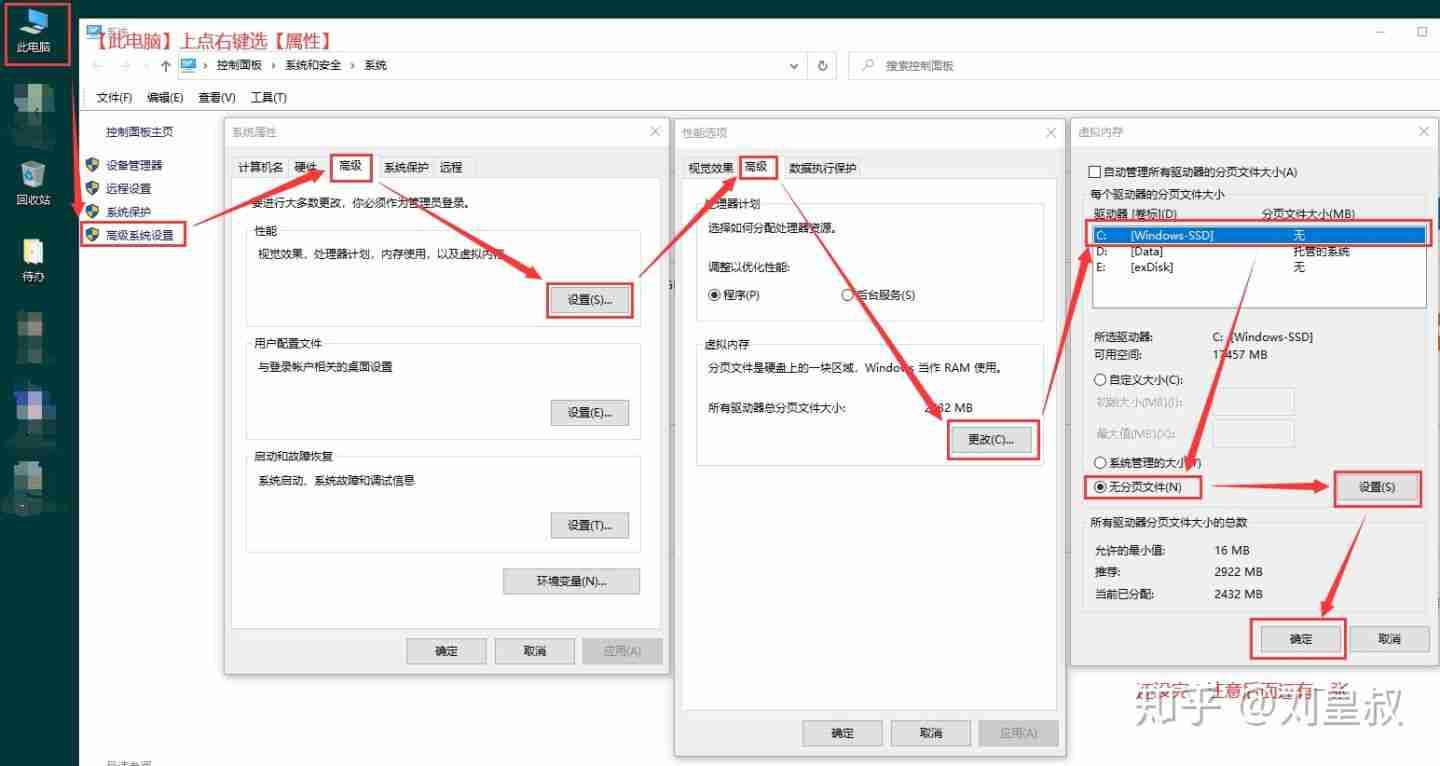1440x766 pixels.
Task: Click the back navigation arrow
Action: [x=96, y=65]
